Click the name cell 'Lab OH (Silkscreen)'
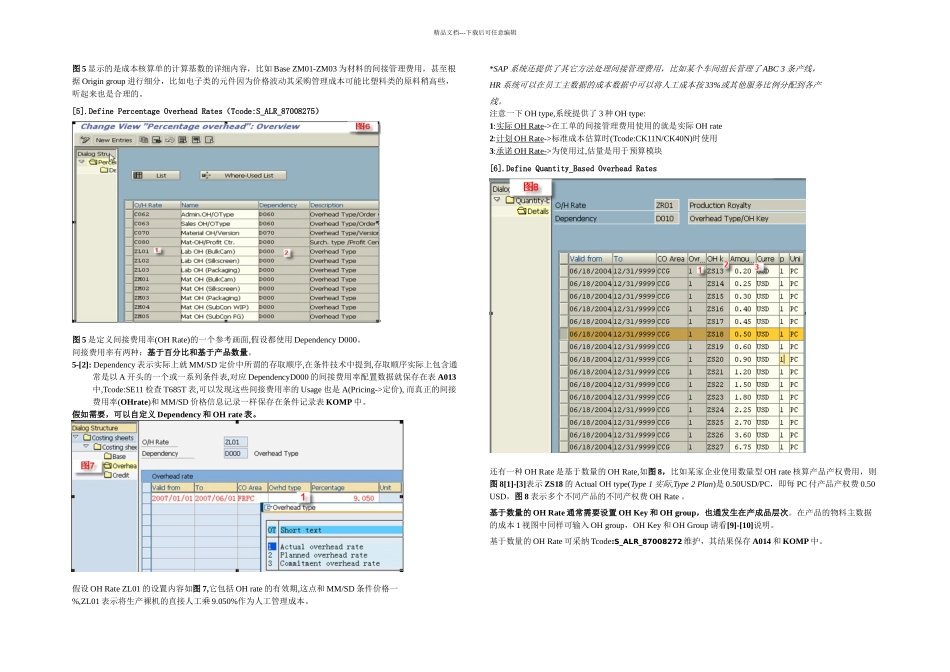Image resolution: width=950 pixels, height=672 pixels. click(219, 261)
